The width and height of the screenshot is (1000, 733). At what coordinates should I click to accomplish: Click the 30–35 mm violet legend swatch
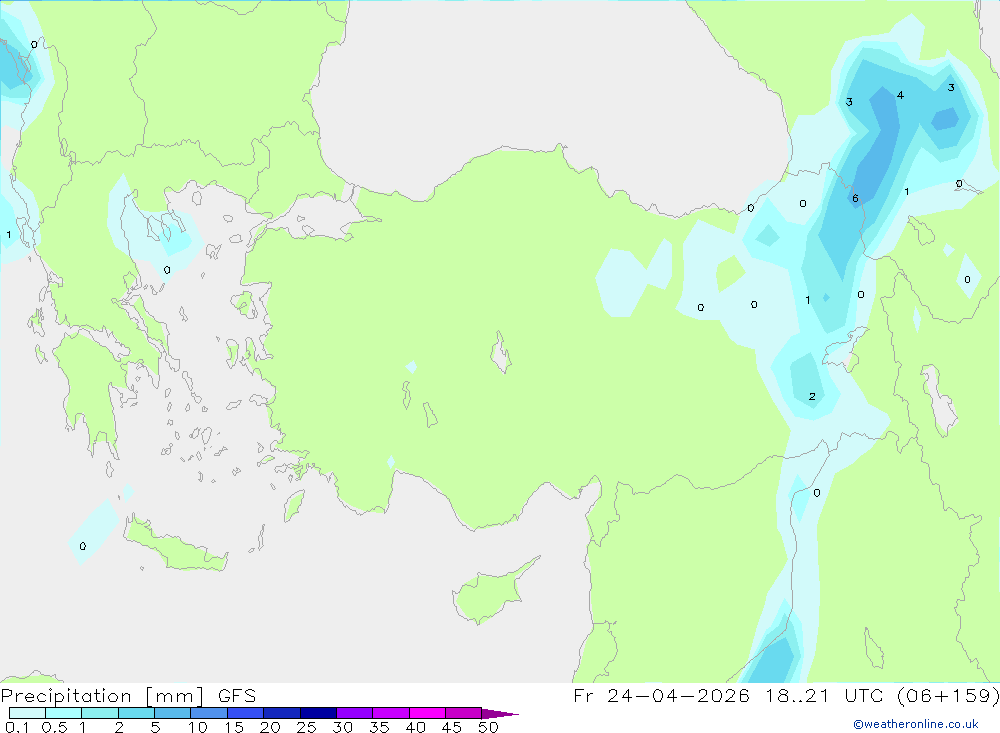pos(354,713)
